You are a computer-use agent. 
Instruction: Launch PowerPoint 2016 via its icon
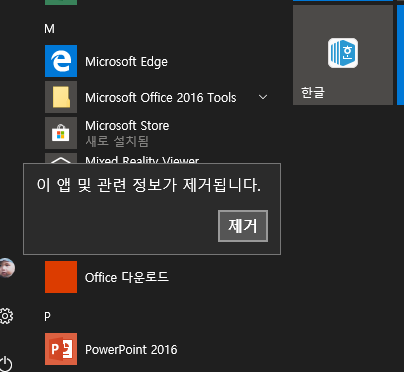pyautogui.click(x=61, y=349)
